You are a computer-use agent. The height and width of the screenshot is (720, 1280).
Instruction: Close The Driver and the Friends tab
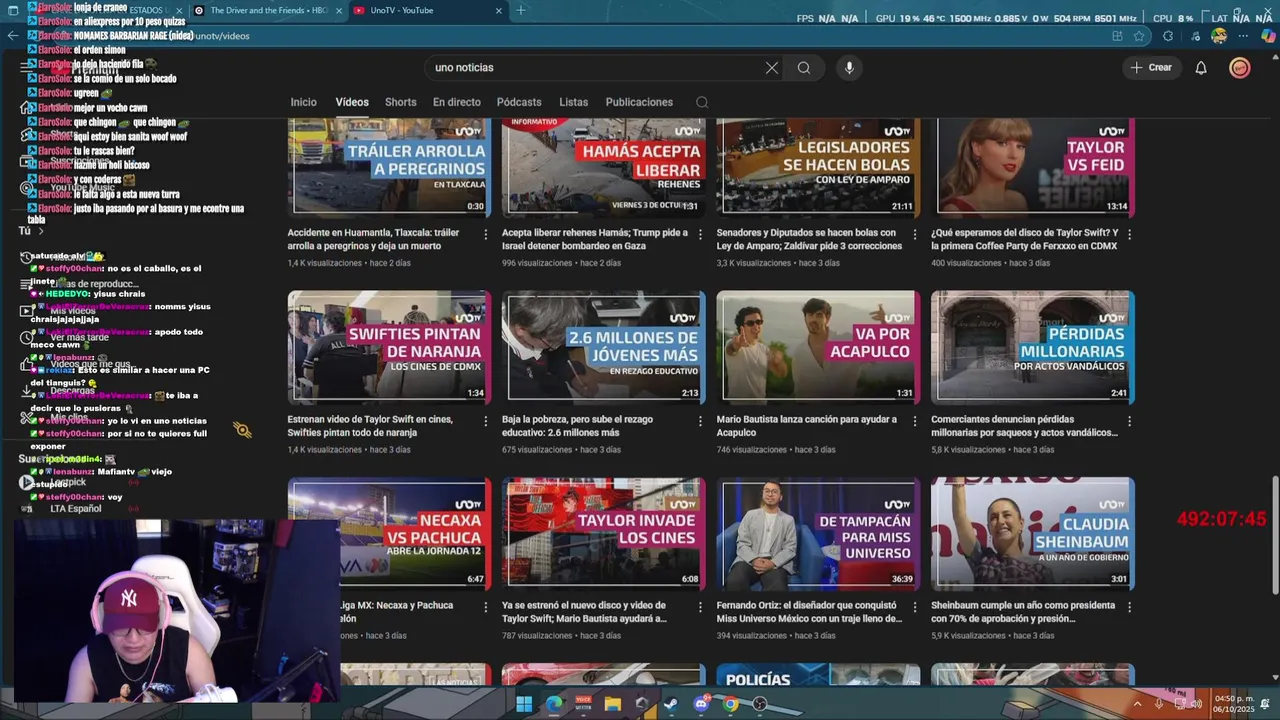coord(339,11)
